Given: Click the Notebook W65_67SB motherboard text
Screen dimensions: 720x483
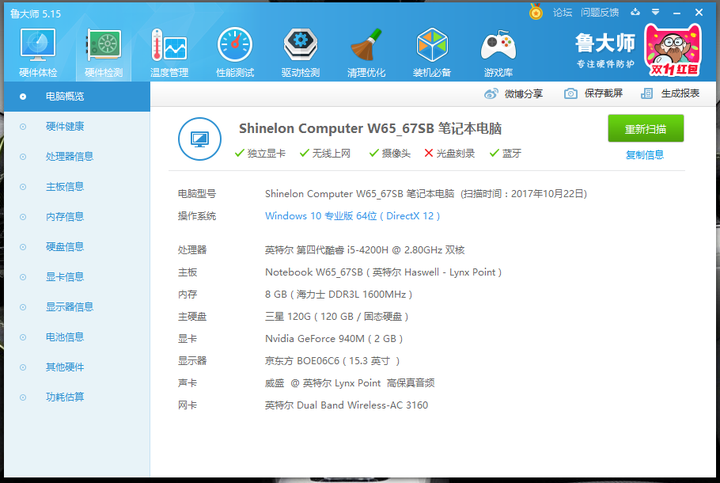Looking at the screenshot, I should [x=383, y=272].
